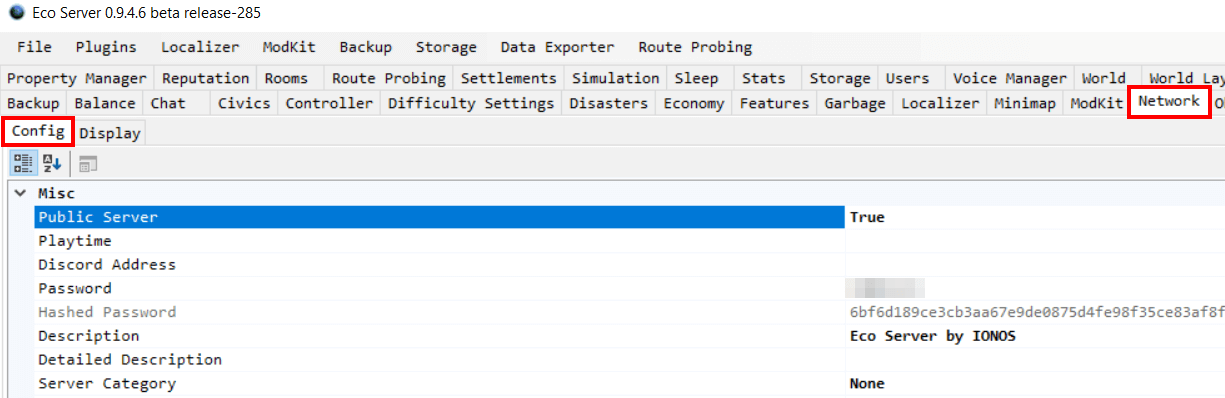This screenshot has height=398, width=1225.
Task: Open the Data Exporter menu
Action: coord(557,47)
